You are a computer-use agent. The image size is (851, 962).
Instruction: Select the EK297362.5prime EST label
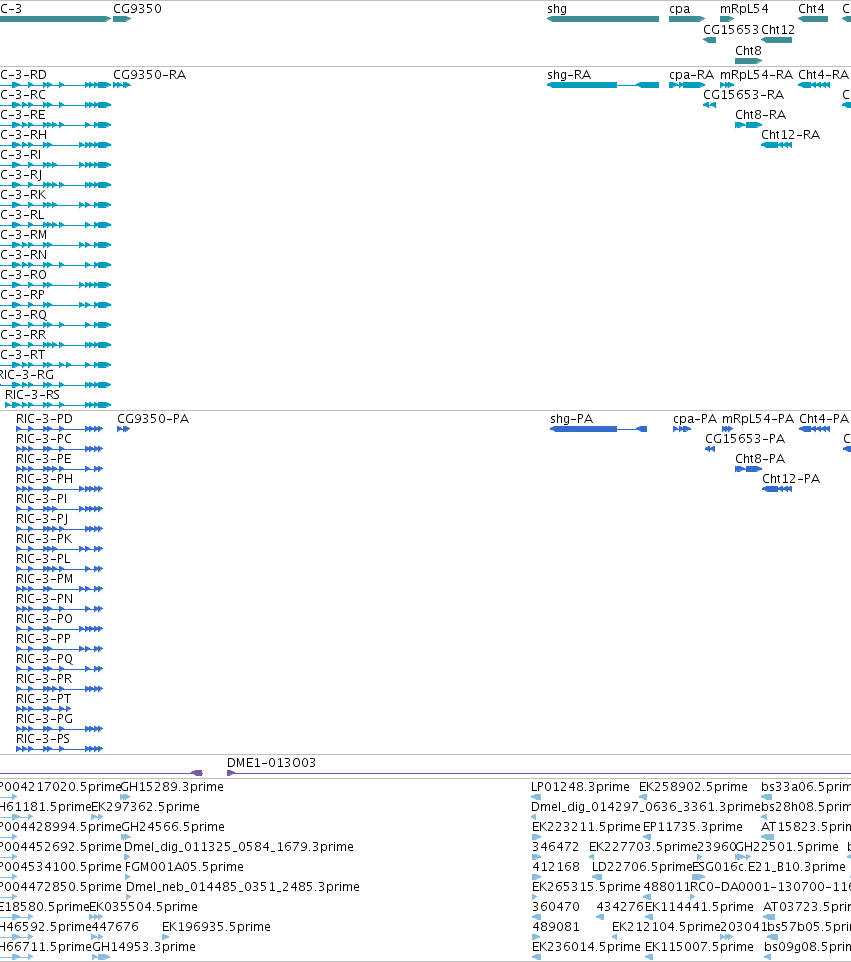[x=145, y=806]
